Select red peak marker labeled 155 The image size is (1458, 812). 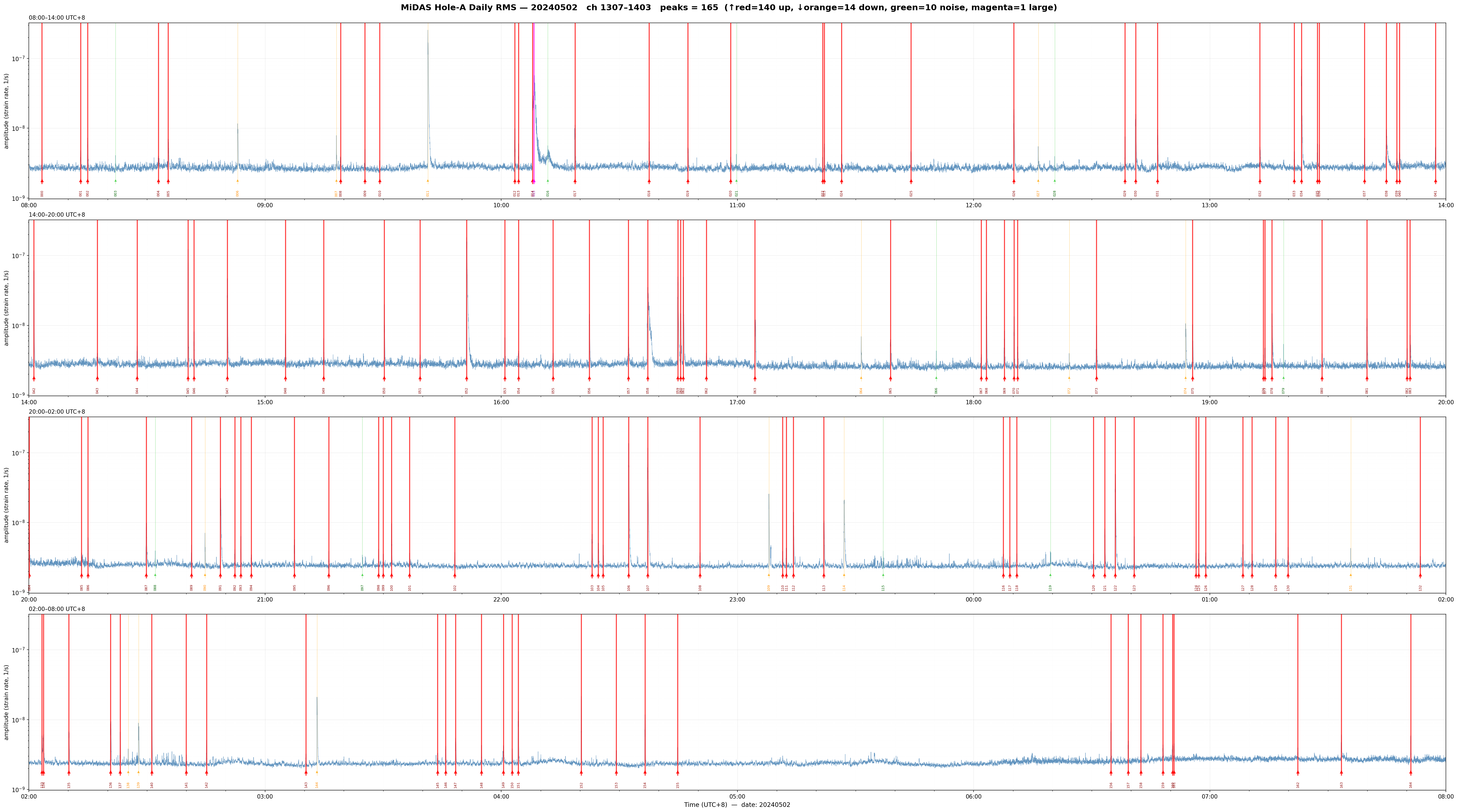(677, 772)
